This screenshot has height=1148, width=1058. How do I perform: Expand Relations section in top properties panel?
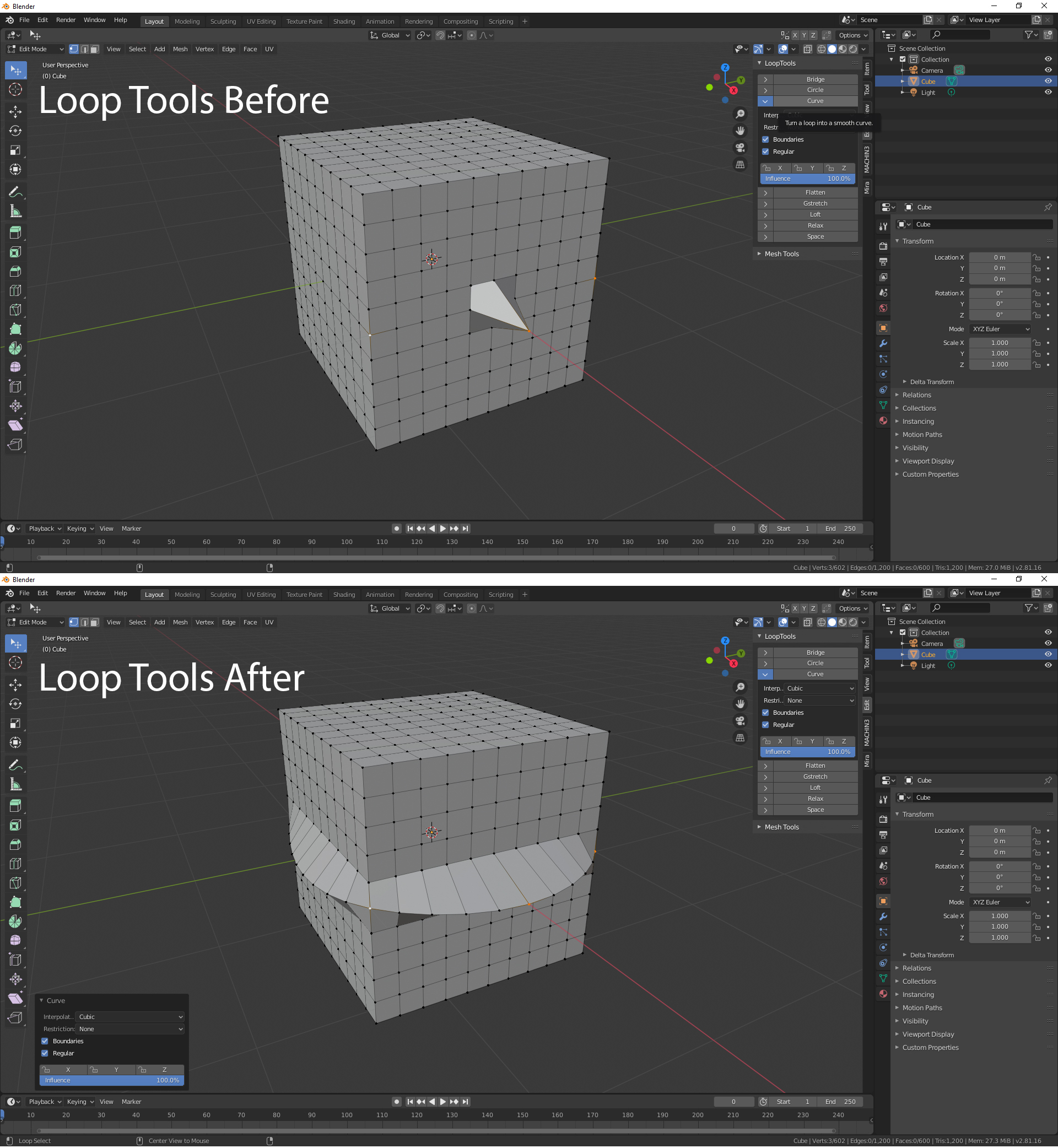click(916, 395)
